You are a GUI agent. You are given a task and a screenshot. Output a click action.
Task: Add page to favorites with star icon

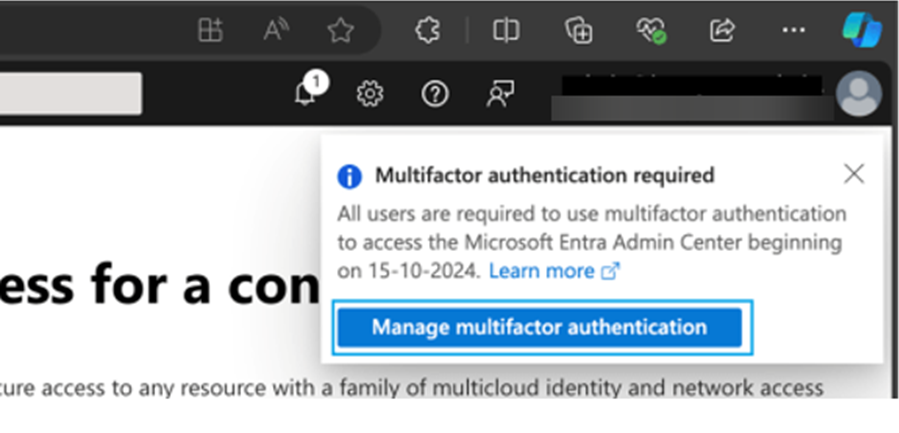tap(340, 30)
